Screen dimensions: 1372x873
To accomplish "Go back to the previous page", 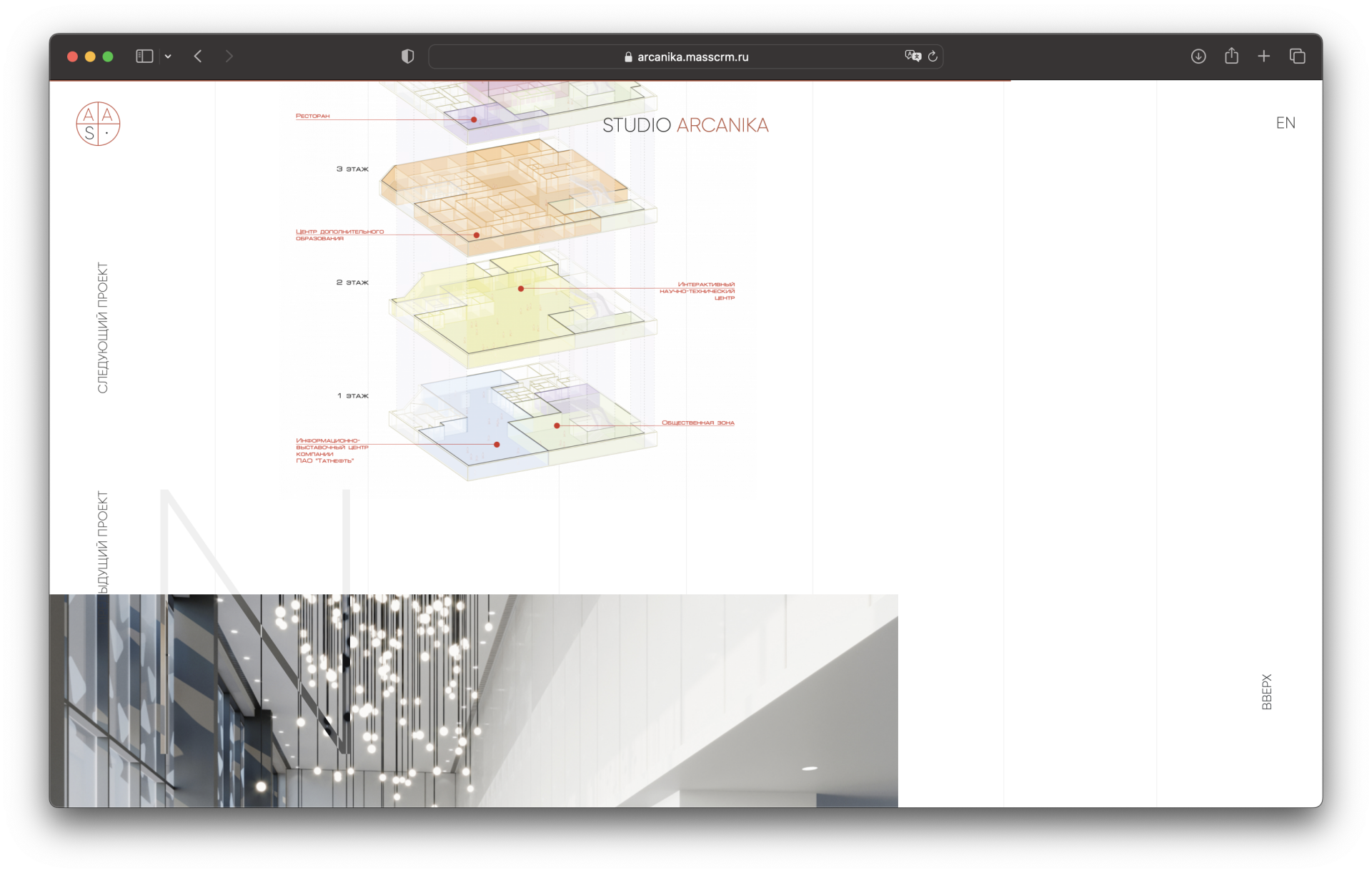I will 198,56.
